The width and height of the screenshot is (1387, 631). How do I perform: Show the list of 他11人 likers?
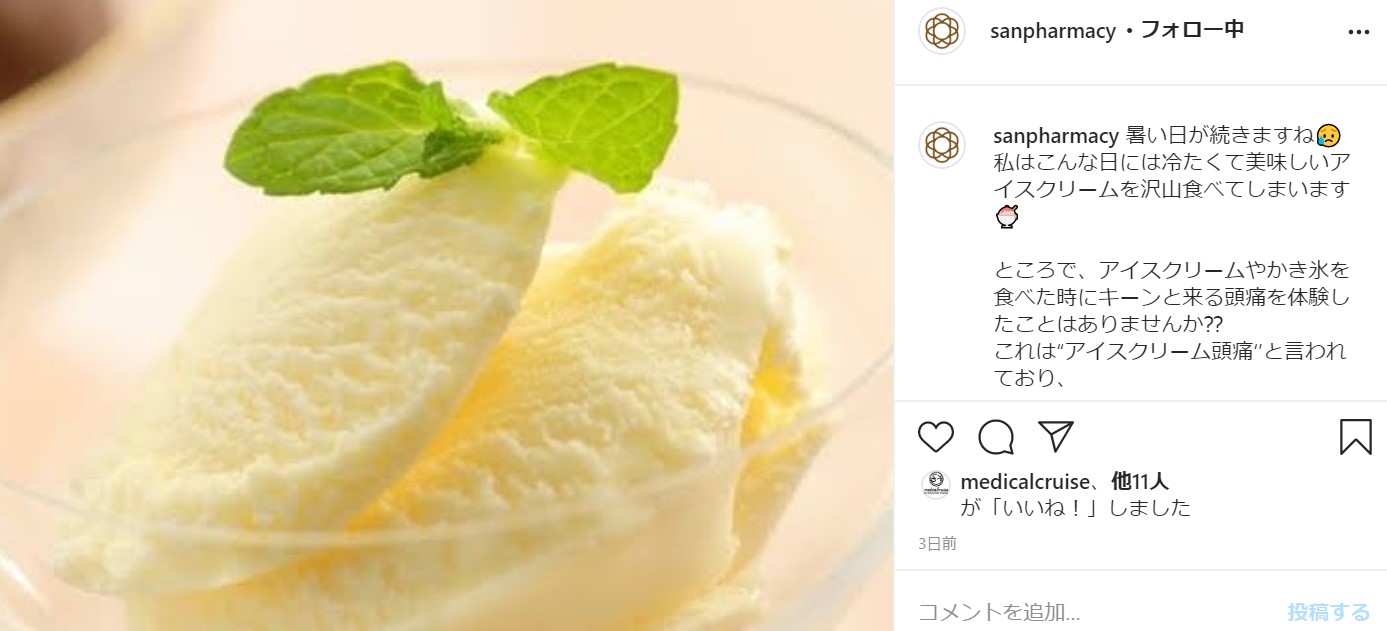[1141, 482]
